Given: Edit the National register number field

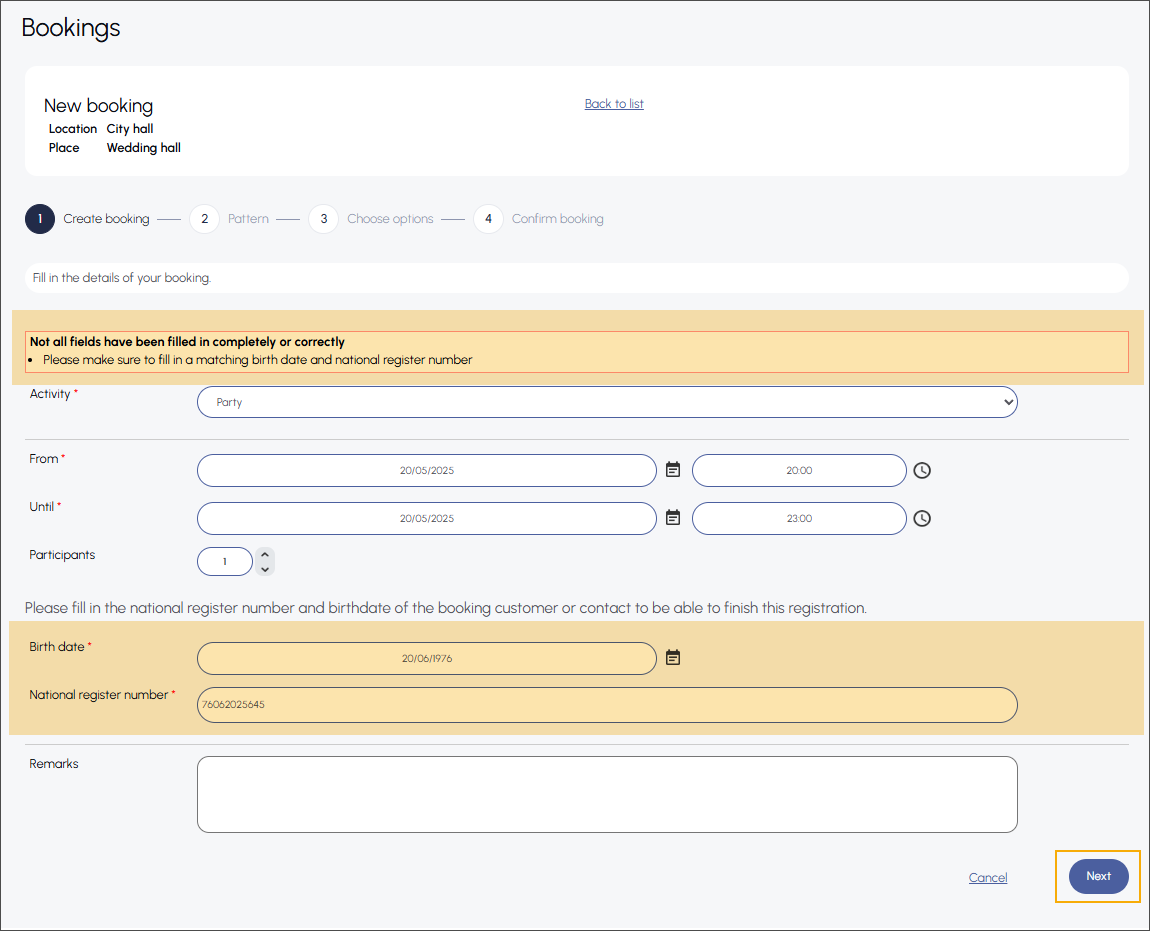Looking at the screenshot, I should pyautogui.click(x=607, y=704).
